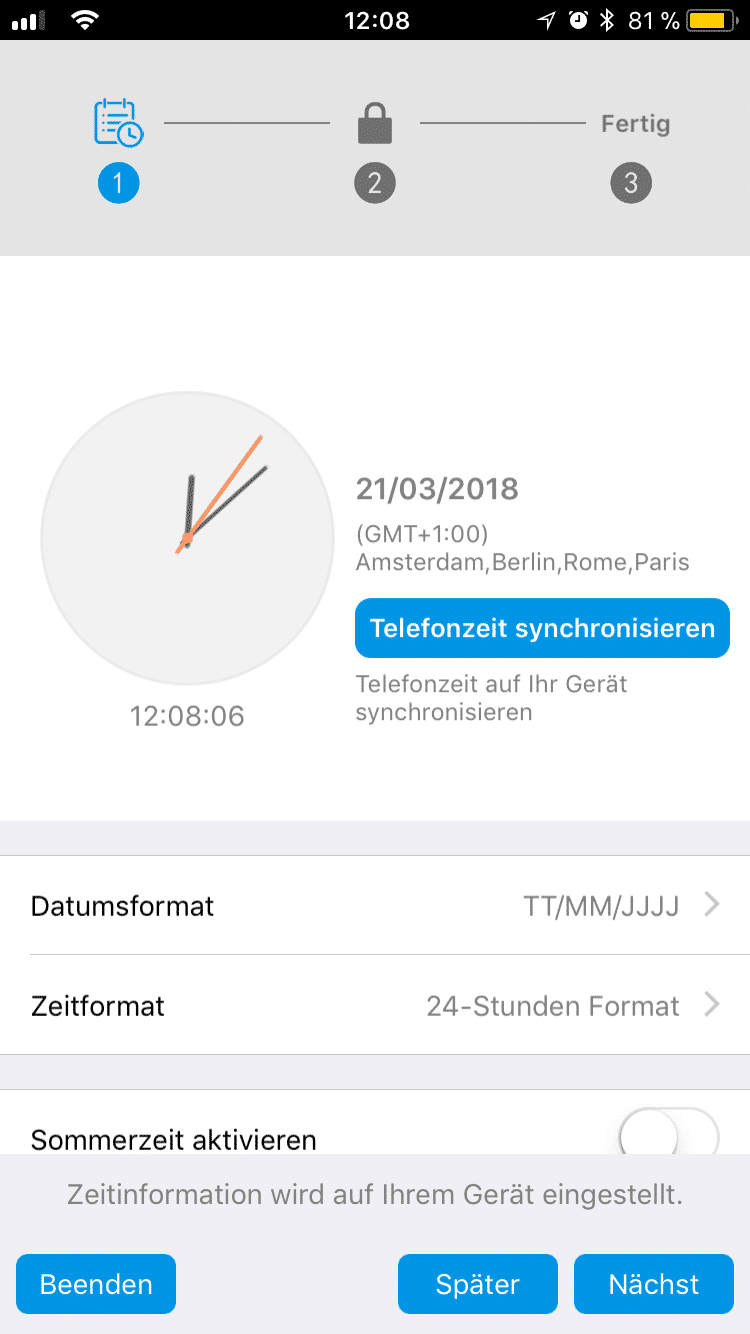Tap the alarm clock status icon
This screenshot has width=750, height=1334.
578,20
